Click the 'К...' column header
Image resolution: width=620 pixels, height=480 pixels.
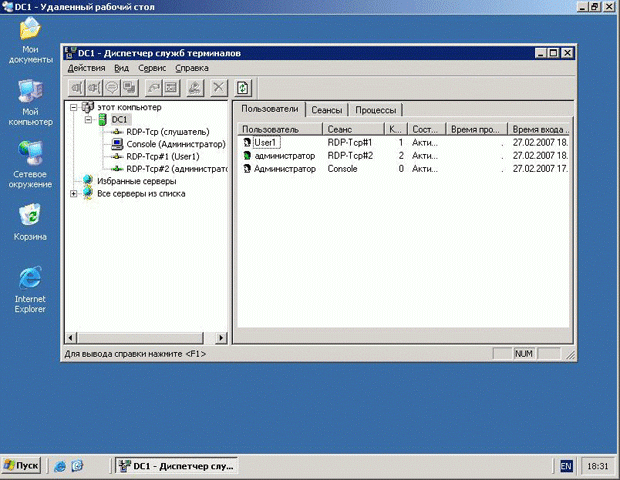point(396,129)
